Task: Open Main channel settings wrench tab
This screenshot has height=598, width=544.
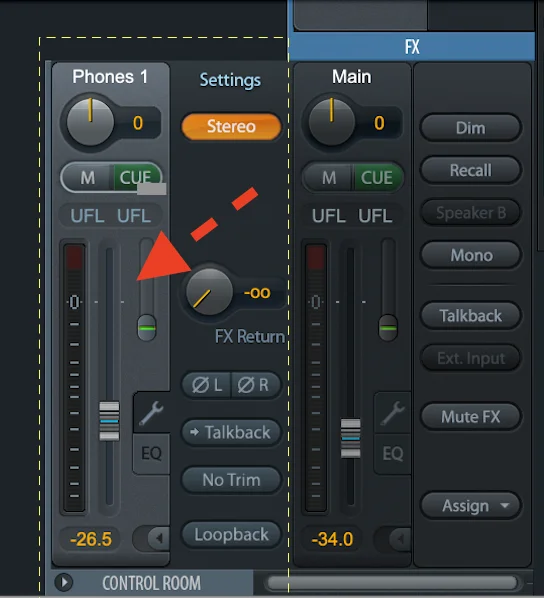Action: click(x=392, y=413)
